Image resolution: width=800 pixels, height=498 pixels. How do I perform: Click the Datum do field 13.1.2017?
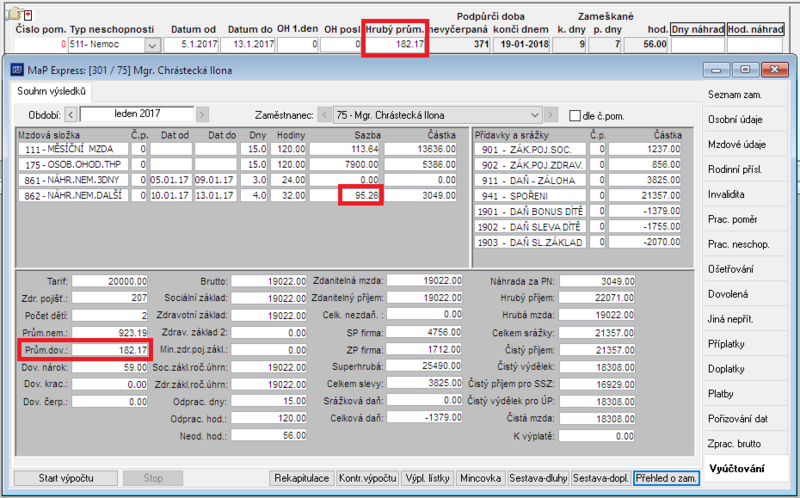coord(248,44)
